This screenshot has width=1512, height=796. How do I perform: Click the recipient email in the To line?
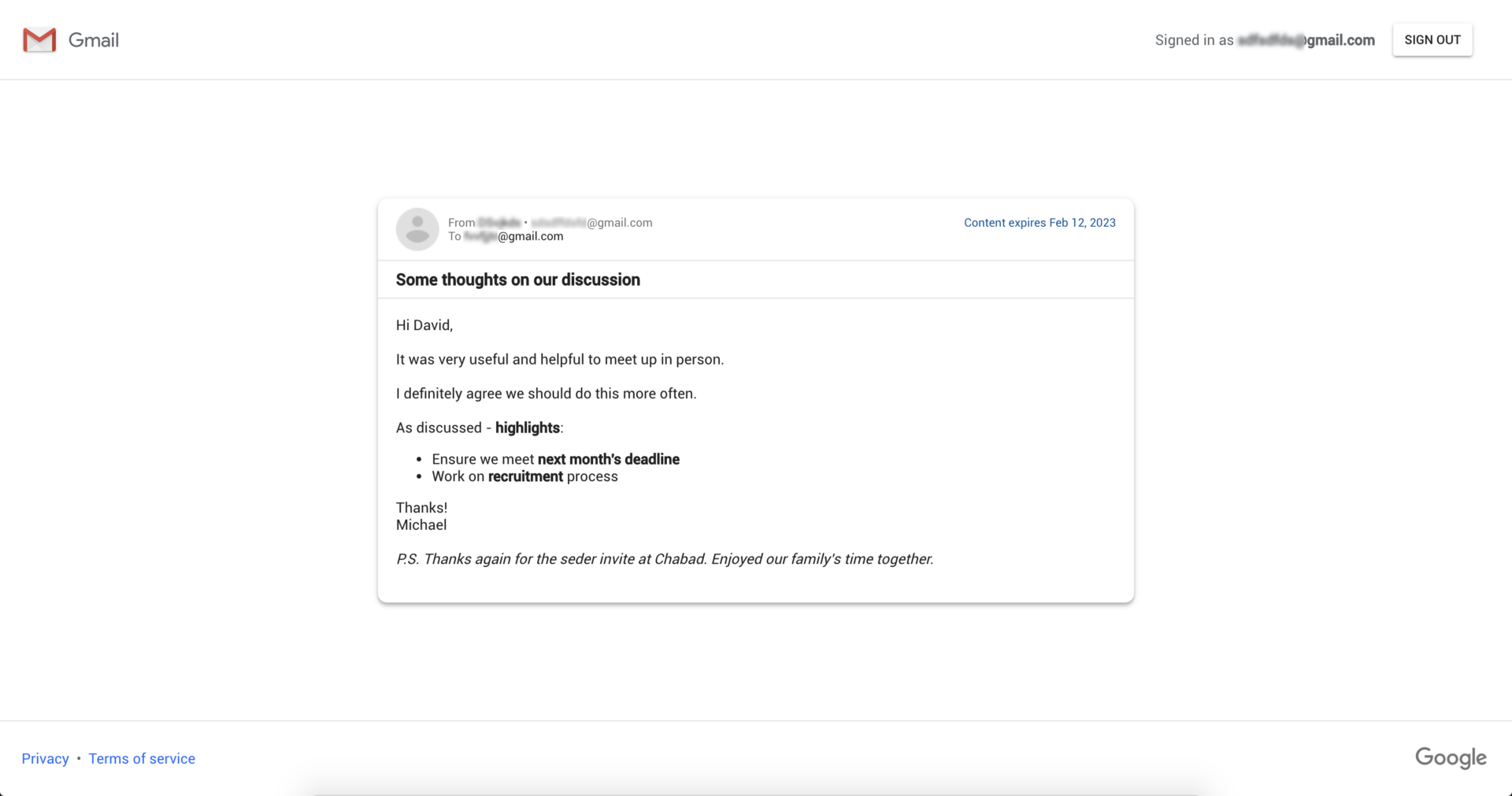point(513,236)
